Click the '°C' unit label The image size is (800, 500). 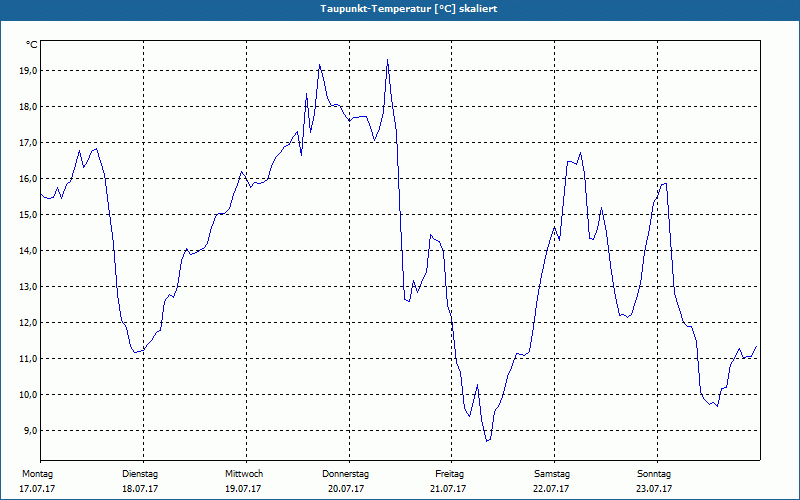(32, 45)
